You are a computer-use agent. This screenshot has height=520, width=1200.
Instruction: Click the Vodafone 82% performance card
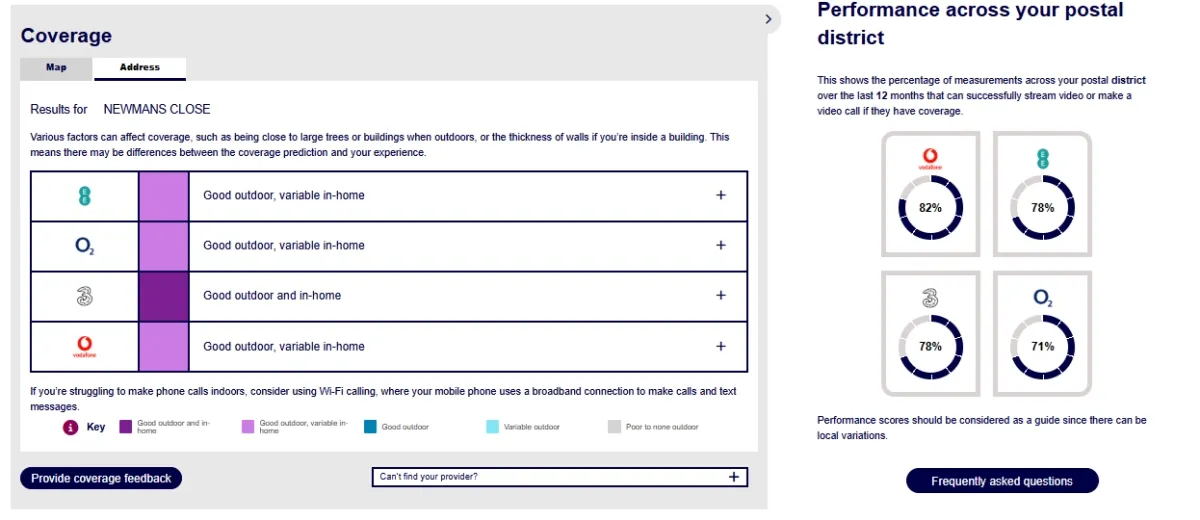point(931,194)
